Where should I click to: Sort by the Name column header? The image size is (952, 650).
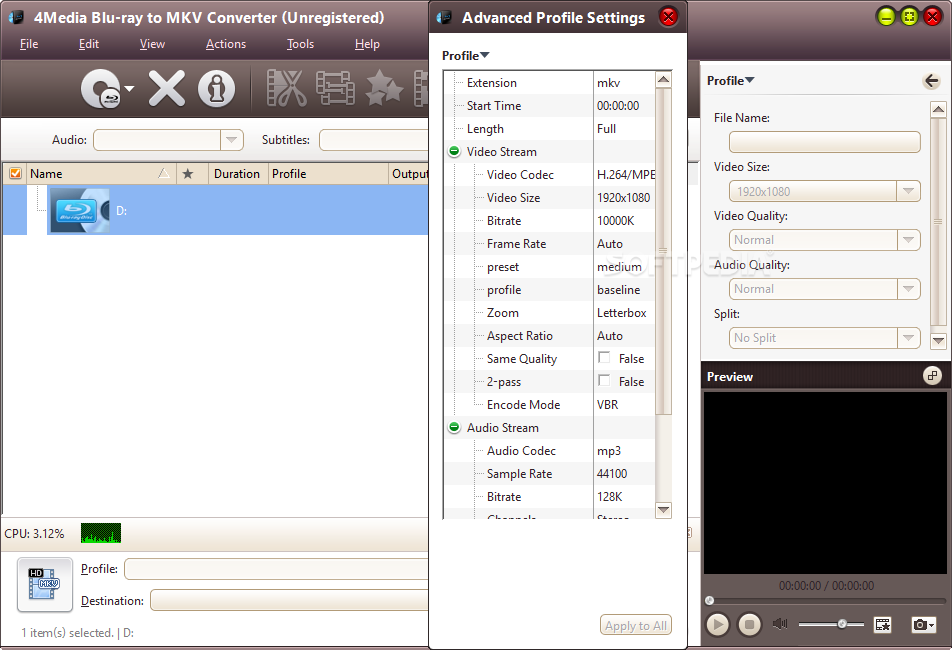click(x=100, y=174)
